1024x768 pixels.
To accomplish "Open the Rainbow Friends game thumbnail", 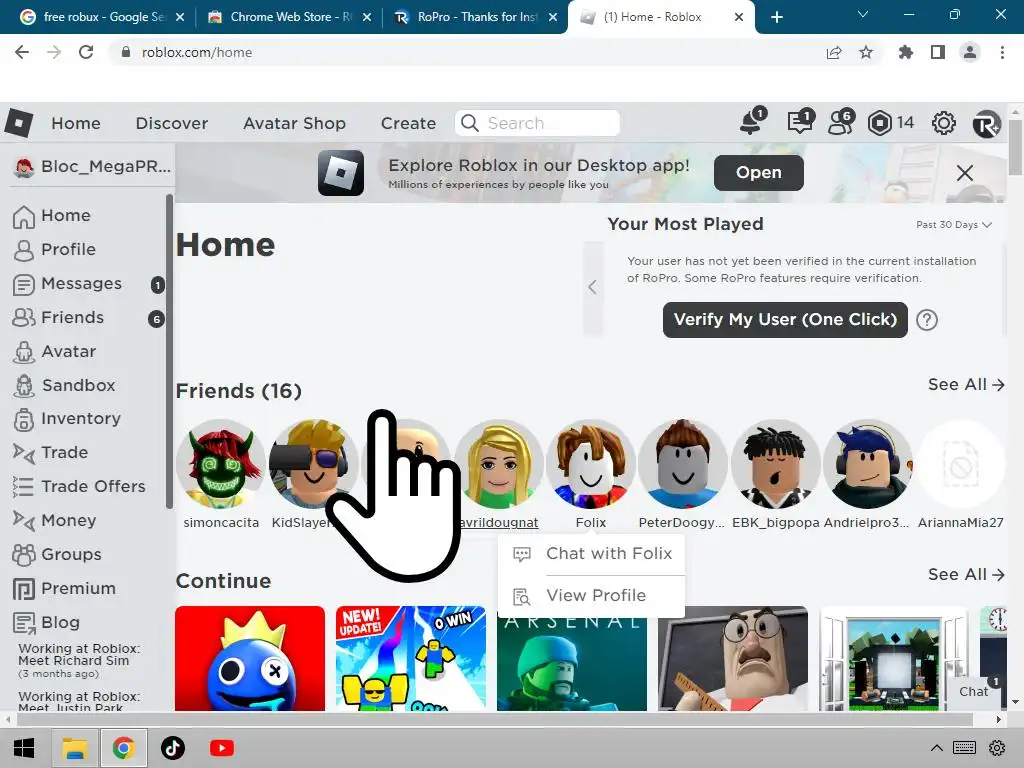I will click(x=250, y=658).
